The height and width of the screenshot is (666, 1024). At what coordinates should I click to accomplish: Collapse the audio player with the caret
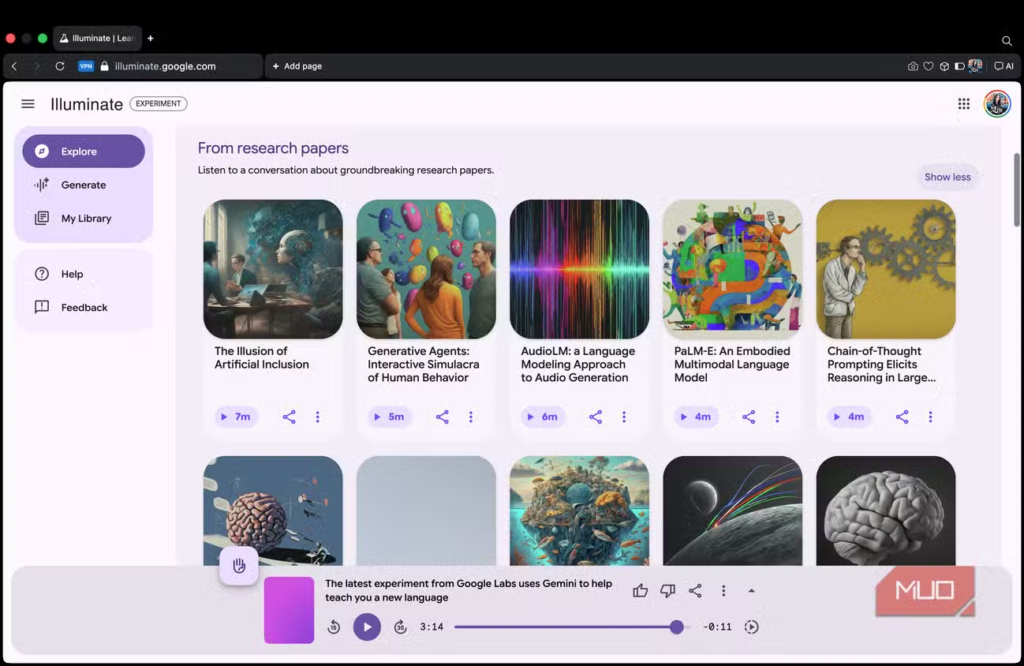(x=752, y=591)
